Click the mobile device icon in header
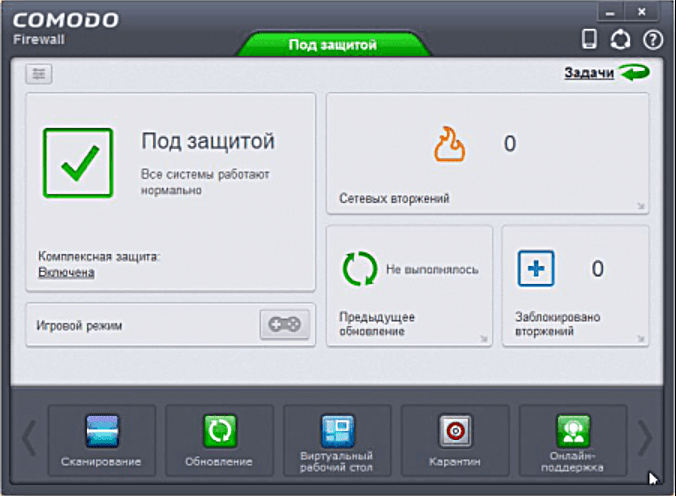Screen dimensions: 676x496 click(x=590, y=39)
